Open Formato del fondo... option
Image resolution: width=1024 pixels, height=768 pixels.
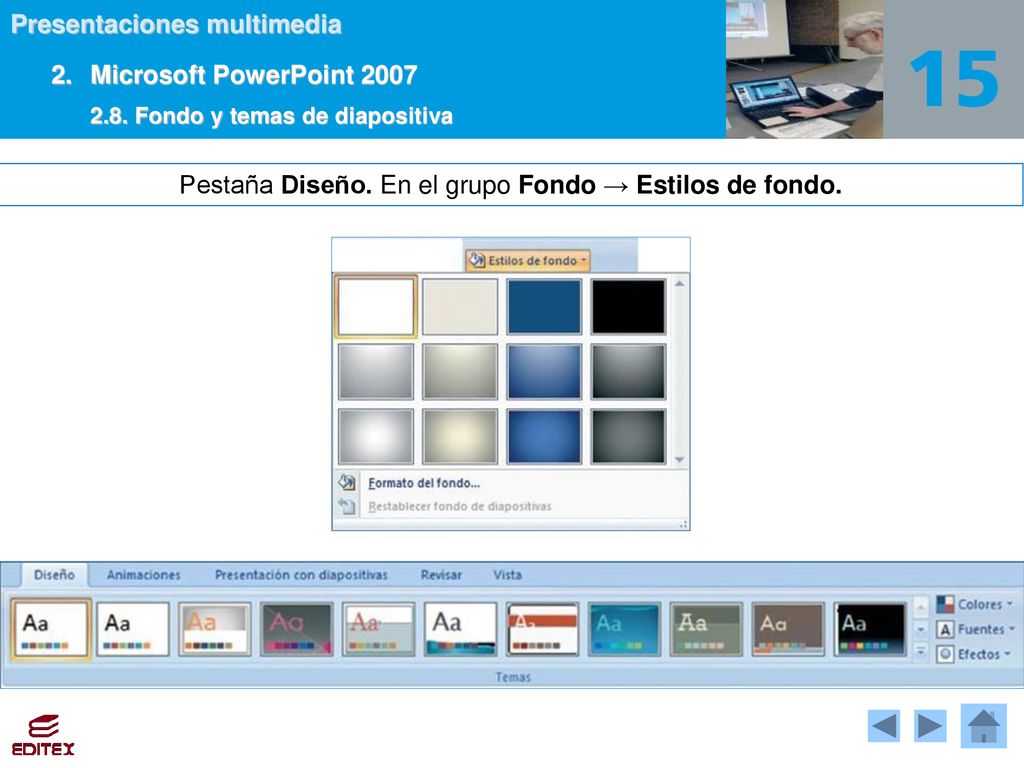(424, 483)
